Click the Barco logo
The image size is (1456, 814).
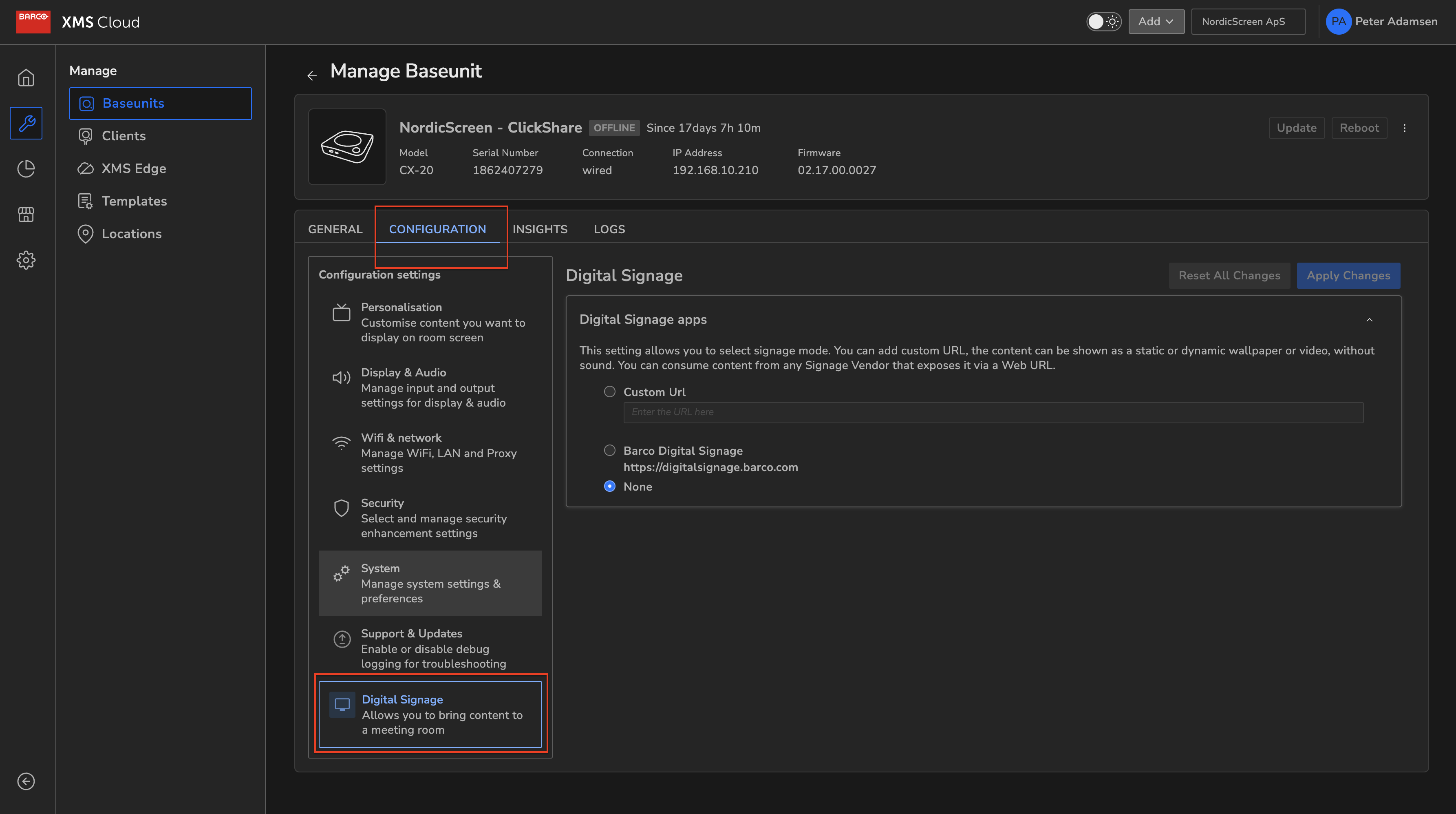coord(33,22)
